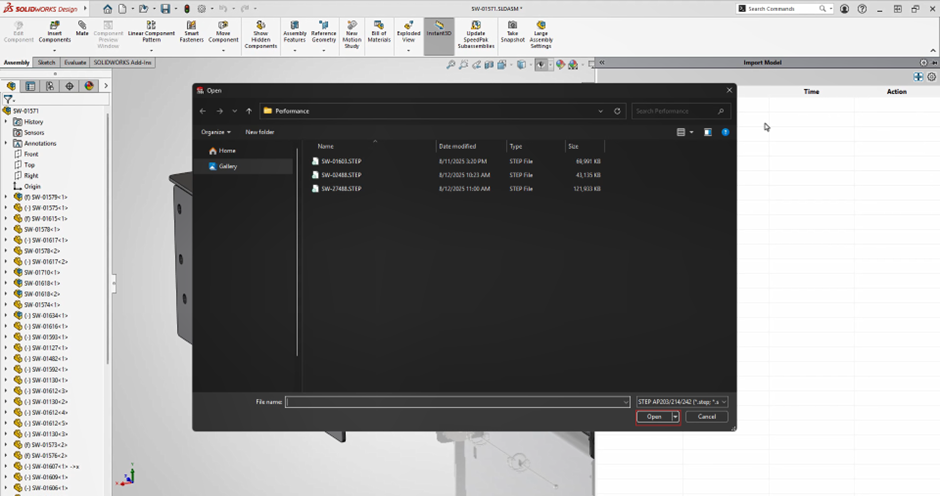Sort files by the Name column header

326,146
